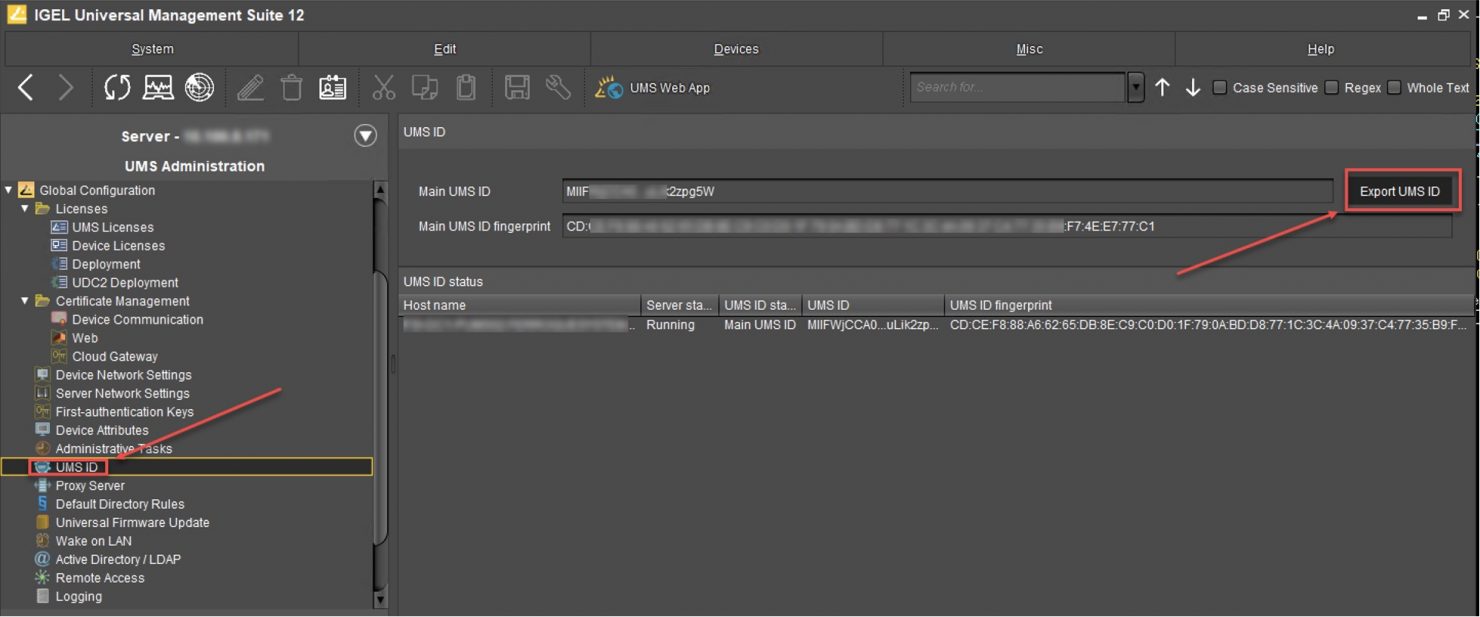This screenshot has width=1480, height=617.
Task: Select Cloud Gateway under Certificate Management
Action: click(x=115, y=356)
